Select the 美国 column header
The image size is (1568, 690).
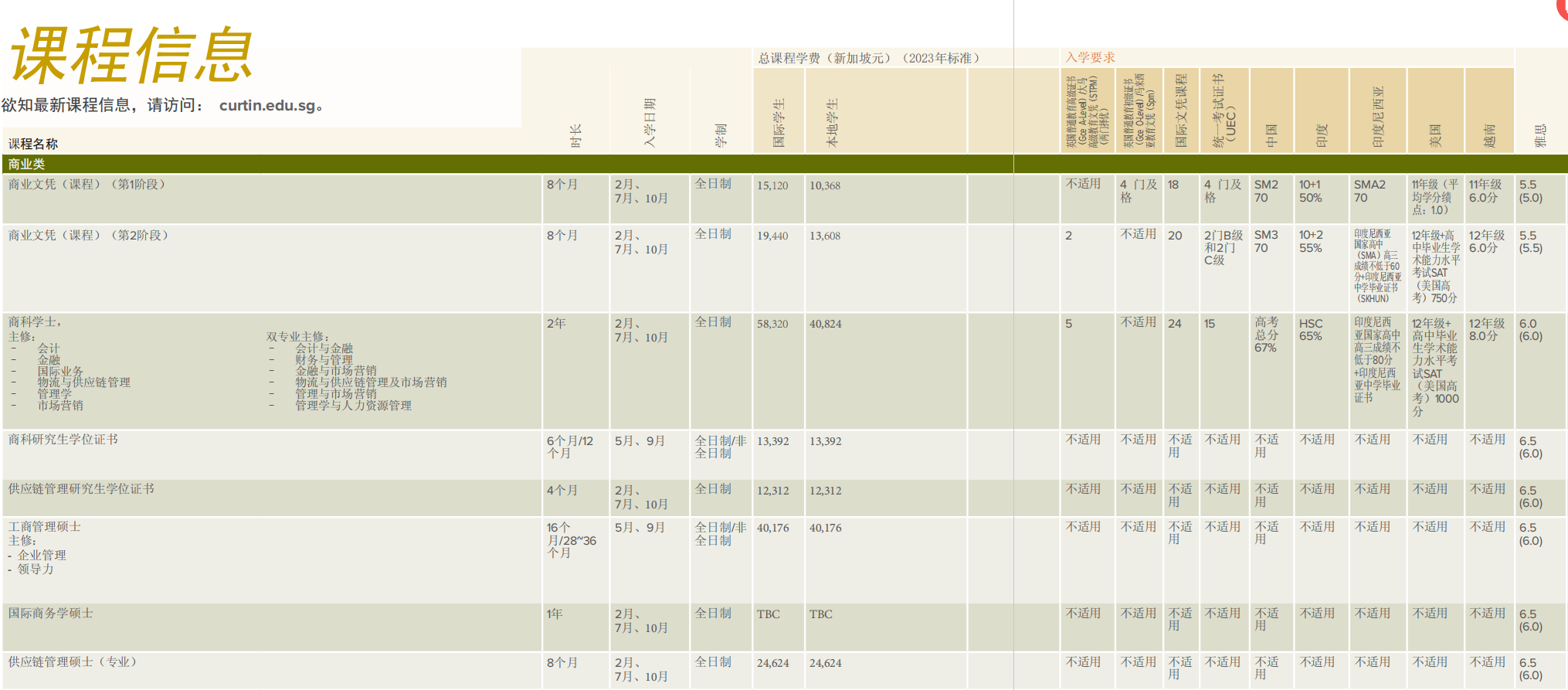tap(1435, 136)
